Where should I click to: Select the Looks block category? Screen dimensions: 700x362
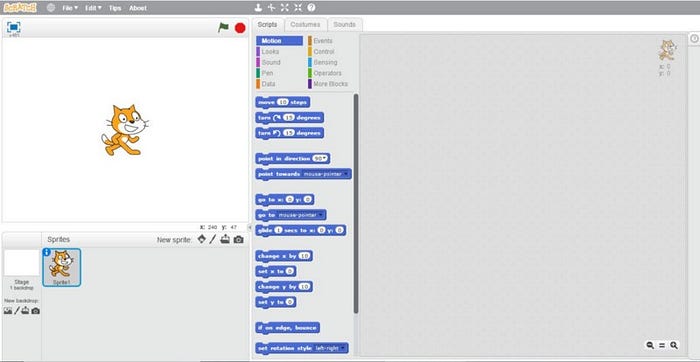coord(279,51)
